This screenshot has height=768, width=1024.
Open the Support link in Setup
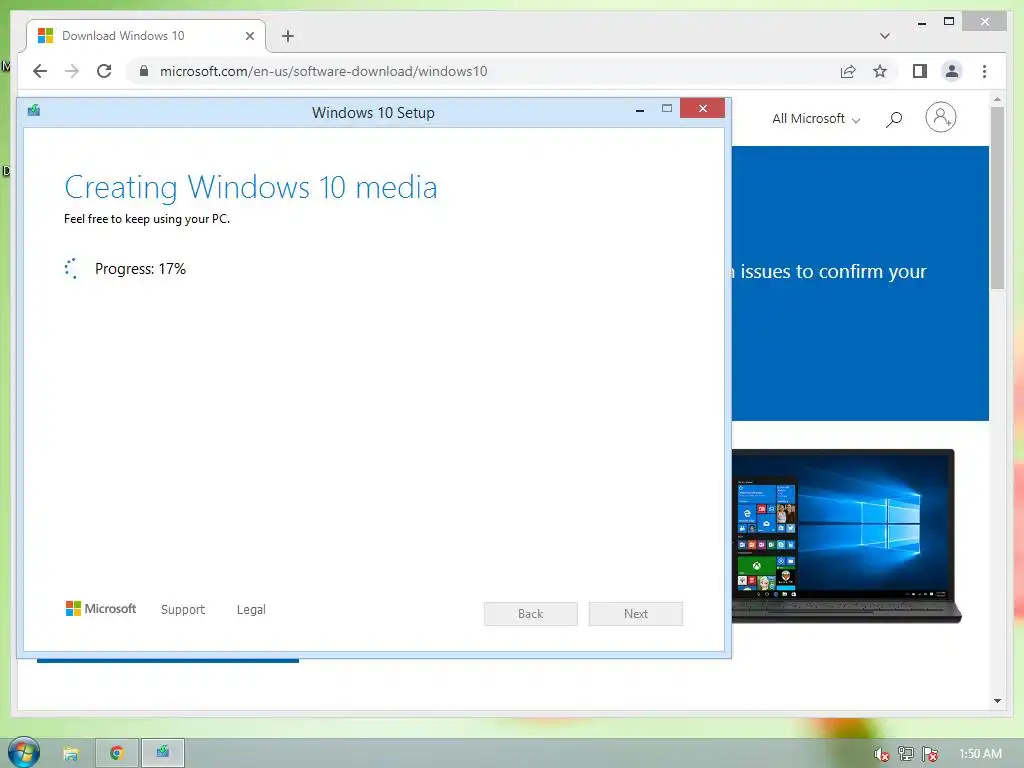click(x=183, y=609)
